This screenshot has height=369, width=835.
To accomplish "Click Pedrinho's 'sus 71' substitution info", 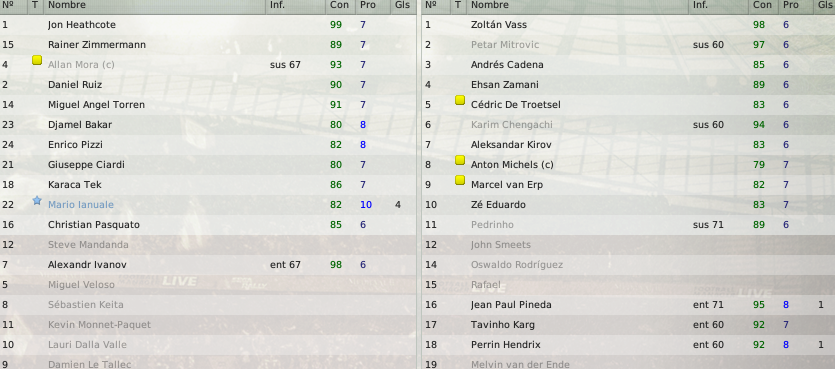I will 708,225.
